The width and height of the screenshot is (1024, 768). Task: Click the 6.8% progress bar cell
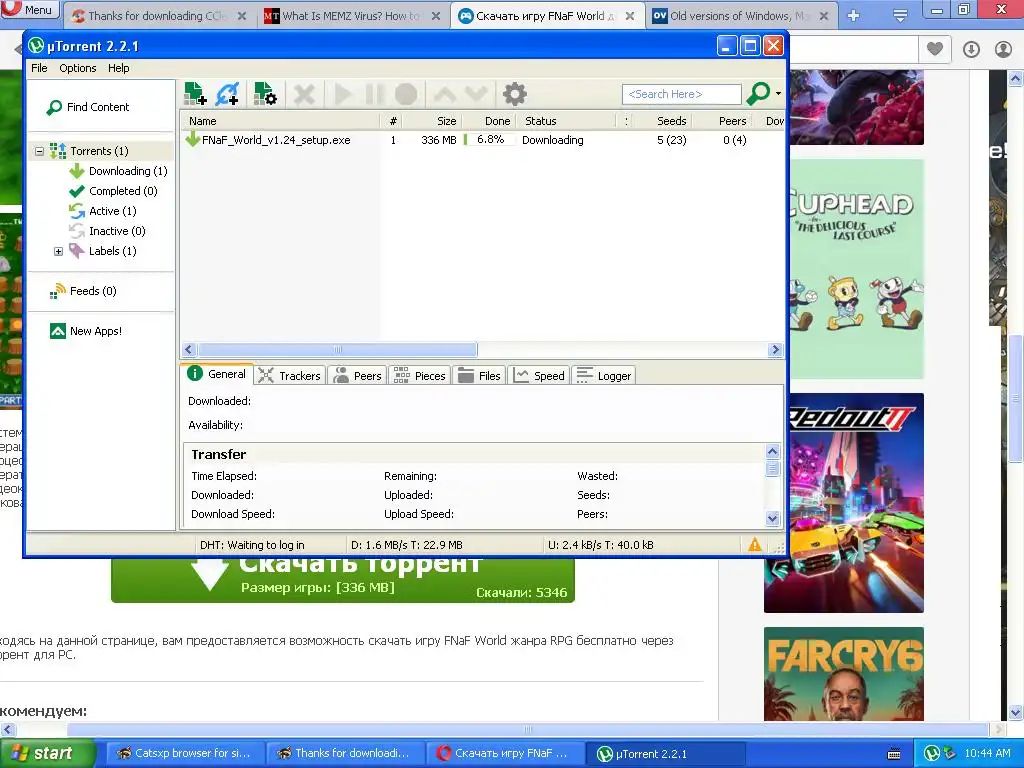tap(489, 140)
